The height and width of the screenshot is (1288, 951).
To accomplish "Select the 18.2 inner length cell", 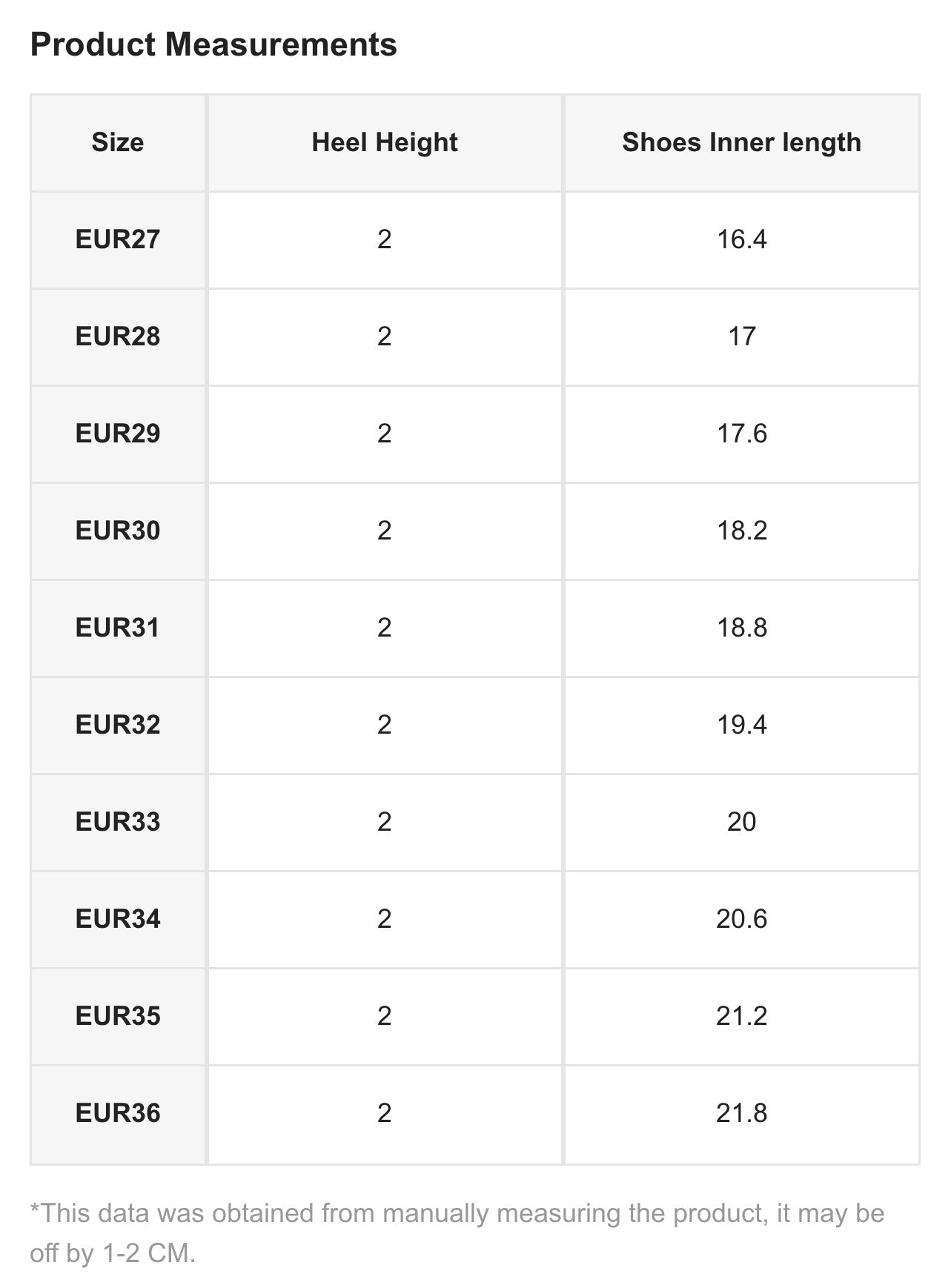I will [741, 531].
